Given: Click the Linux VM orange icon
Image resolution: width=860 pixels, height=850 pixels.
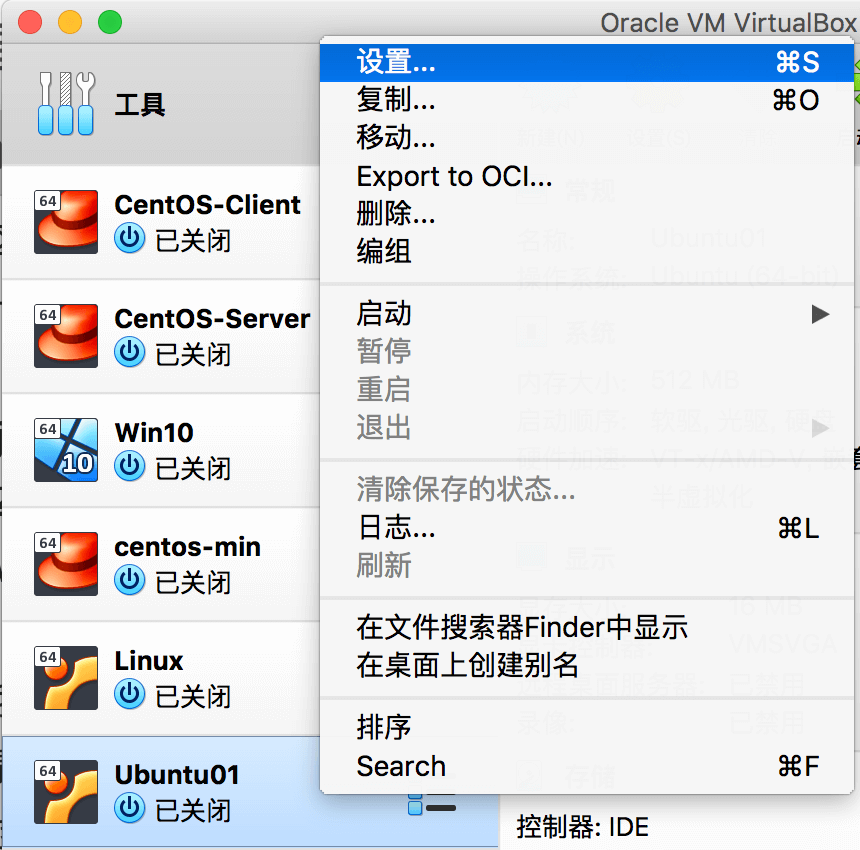Looking at the screenshot, I should coord(66,678).
